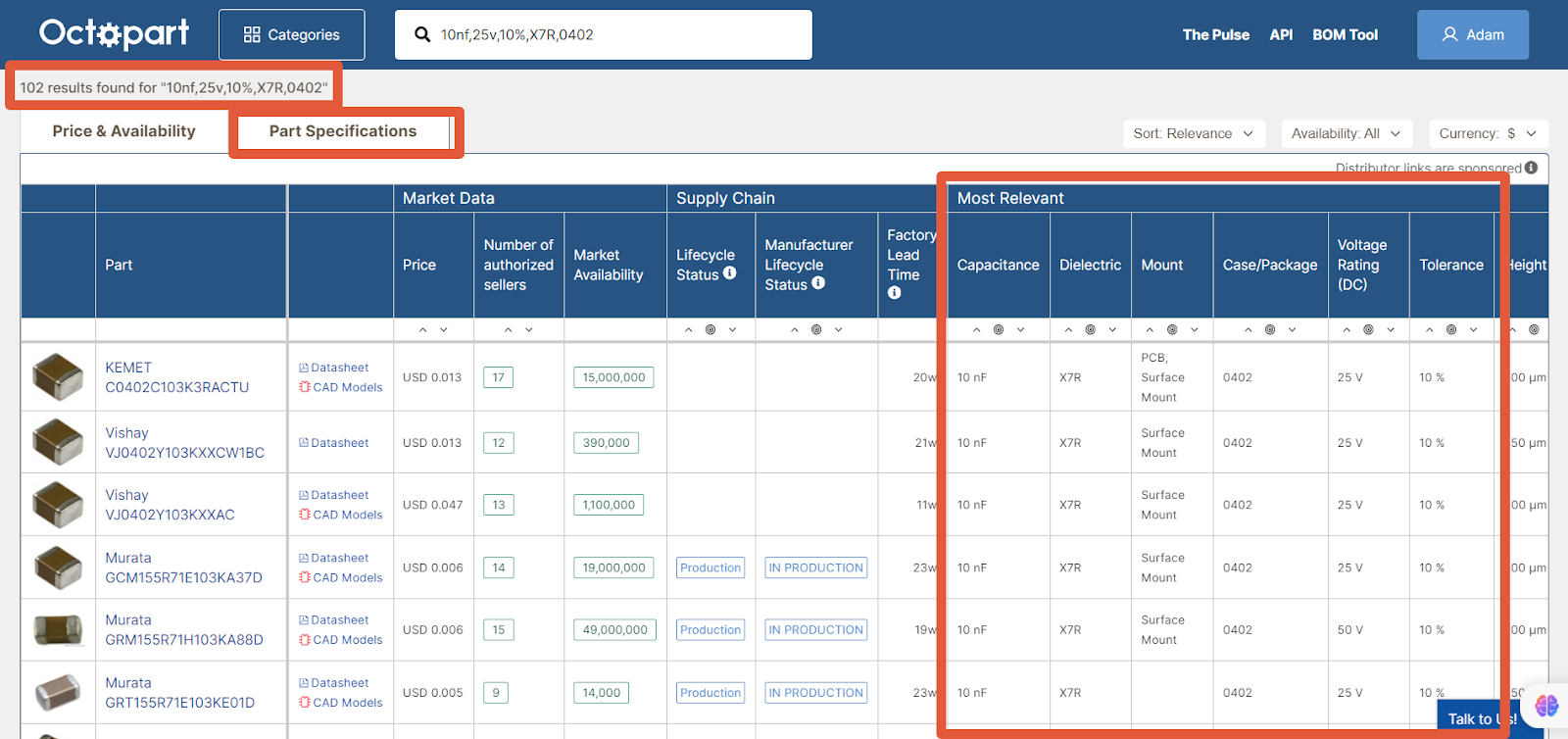Open Dielectric column filter
The image size is (1568, 739).
point(1090,329)
